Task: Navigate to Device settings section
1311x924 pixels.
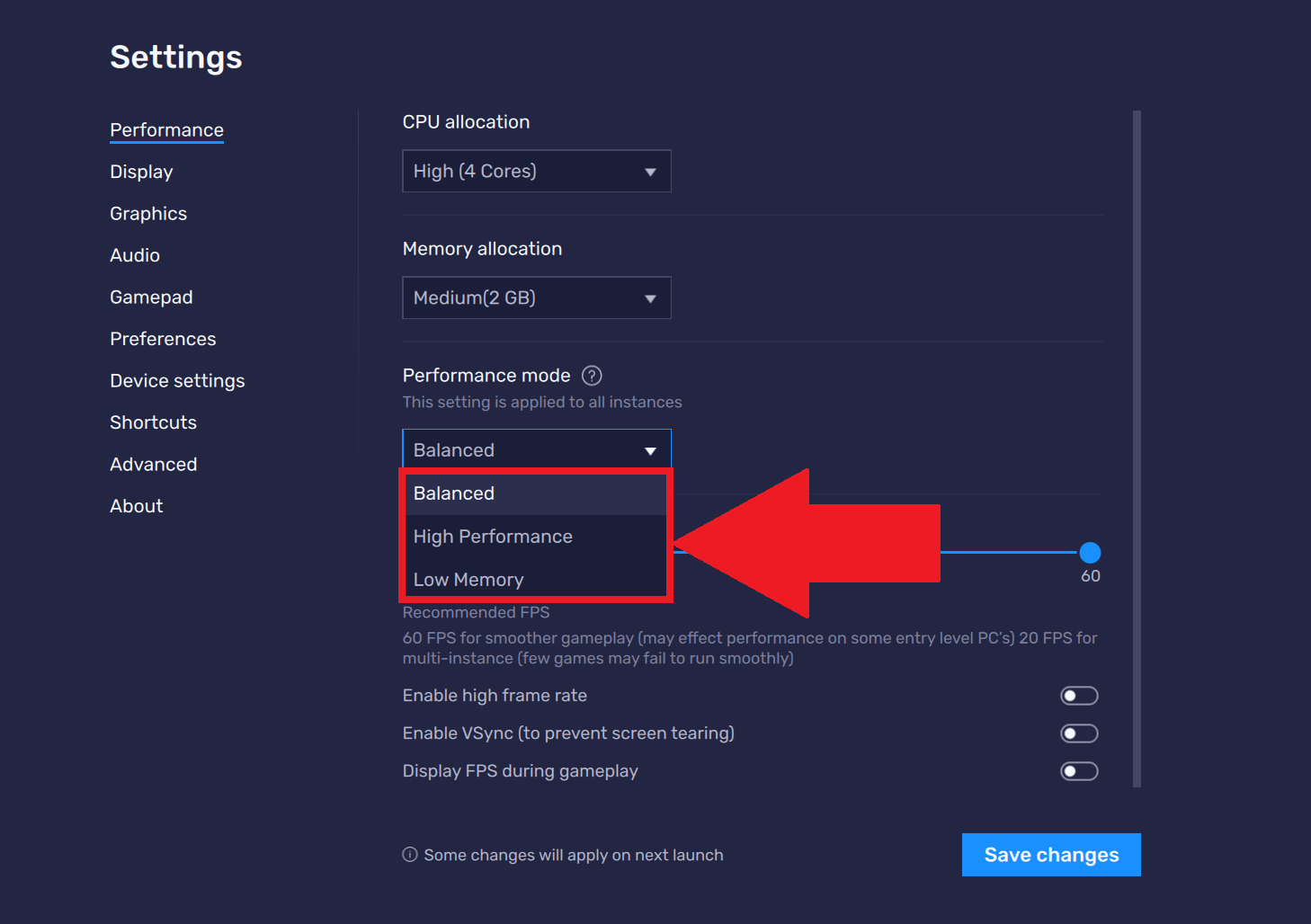Action: [x=177, y=381]
